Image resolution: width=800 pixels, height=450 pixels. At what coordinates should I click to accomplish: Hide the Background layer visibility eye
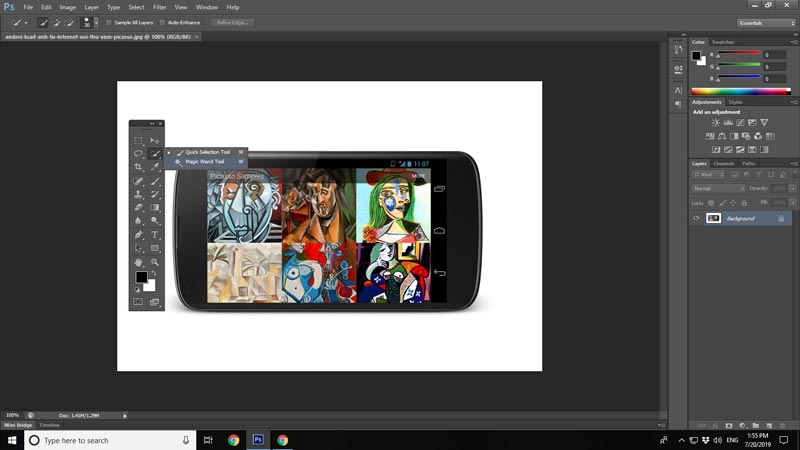[696, 218]
